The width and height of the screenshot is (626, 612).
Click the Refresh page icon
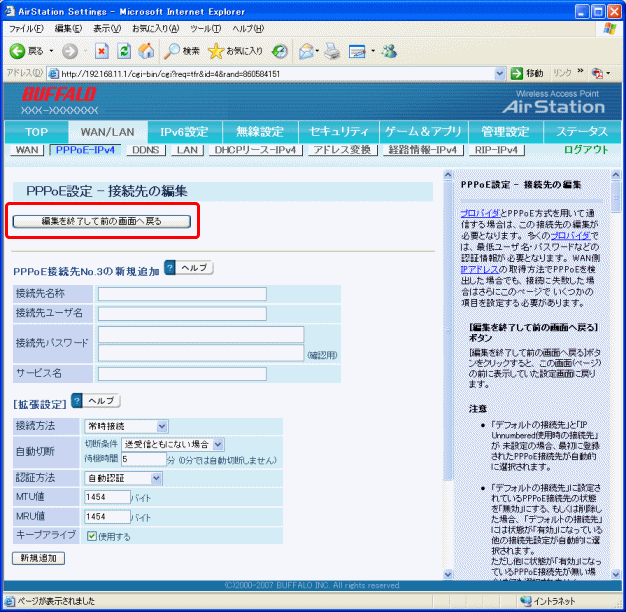[124, 50]
